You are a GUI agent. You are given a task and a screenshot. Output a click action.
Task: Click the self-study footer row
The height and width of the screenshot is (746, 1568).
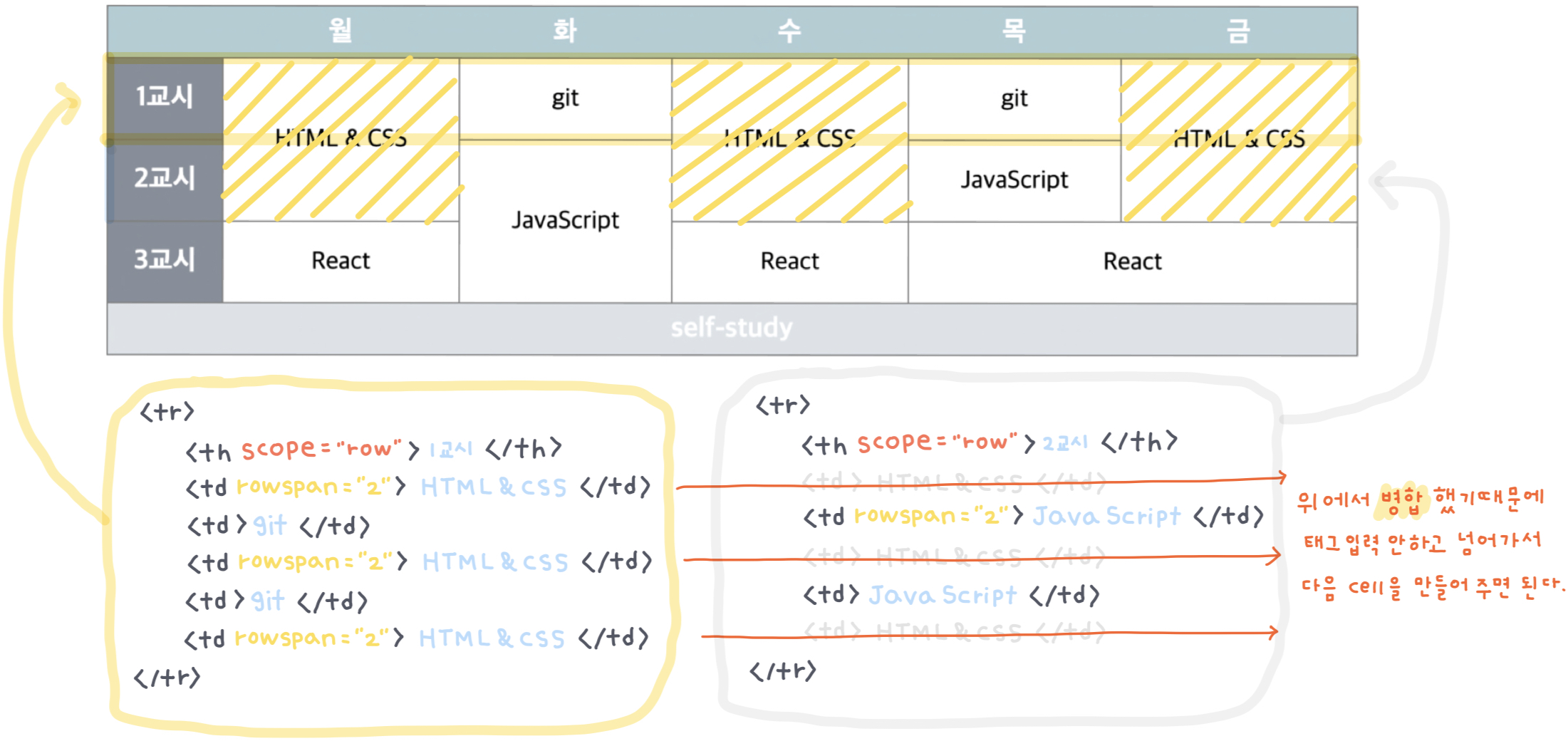(732, 328)
